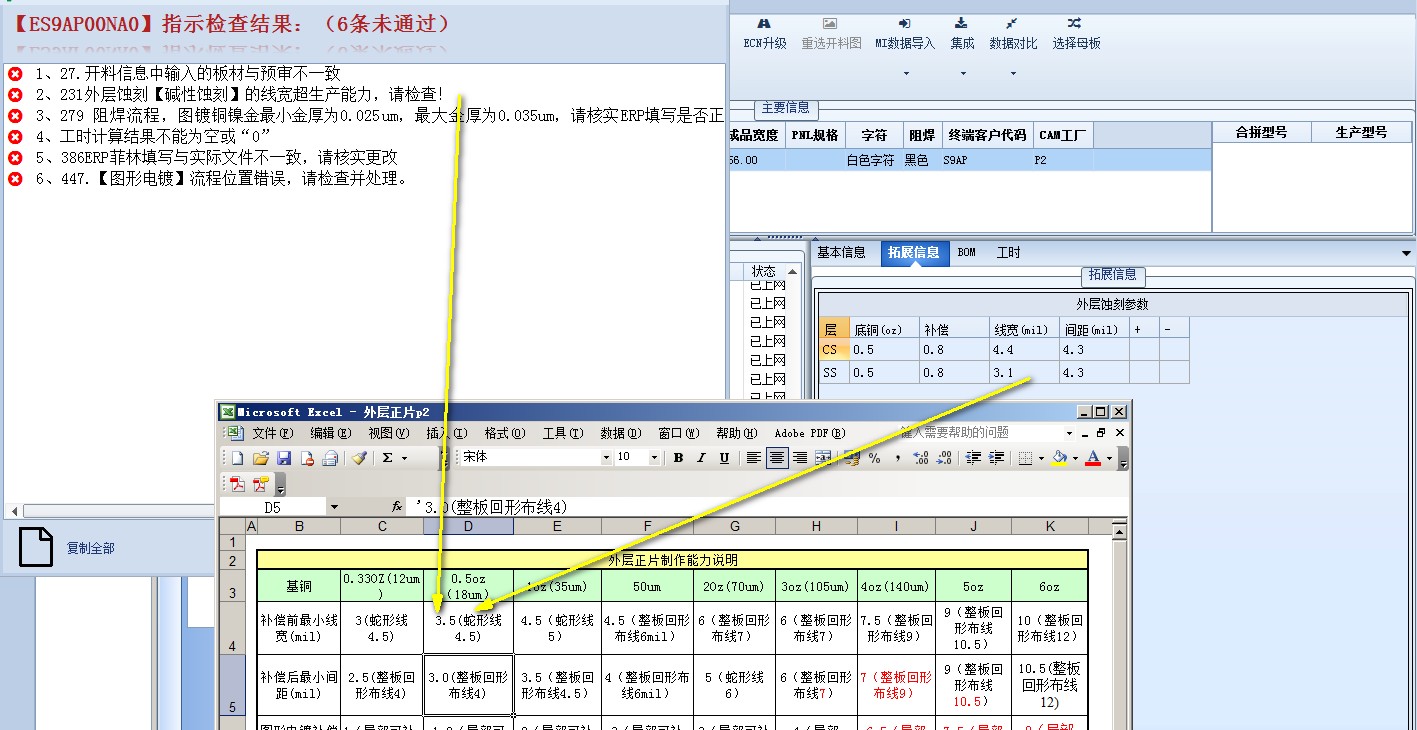
Task: Open the 数据对比 dropdown arrow
Action: (x=1013, y=74)
